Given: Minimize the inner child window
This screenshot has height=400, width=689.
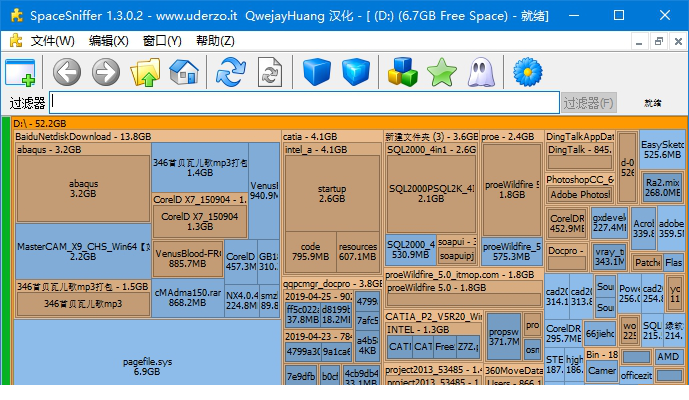Looking at the screenshot, I should coord(639,41).
